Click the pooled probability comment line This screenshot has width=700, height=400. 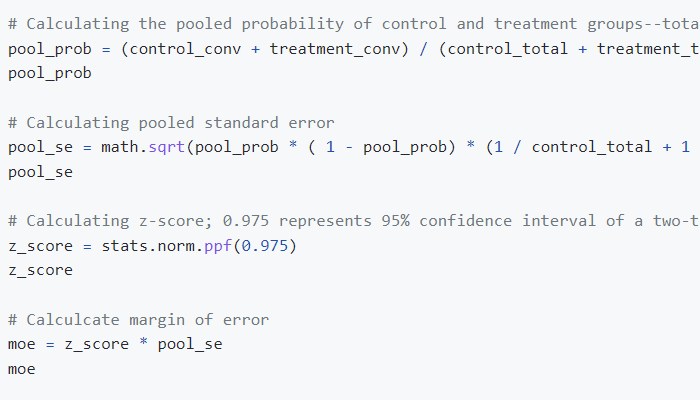[x=354, y=24]
